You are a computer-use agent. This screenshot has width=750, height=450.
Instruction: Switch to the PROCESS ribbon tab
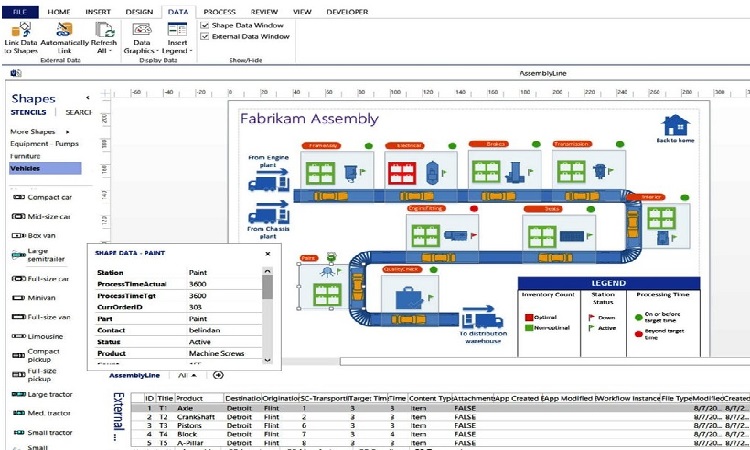click(220, 12)
